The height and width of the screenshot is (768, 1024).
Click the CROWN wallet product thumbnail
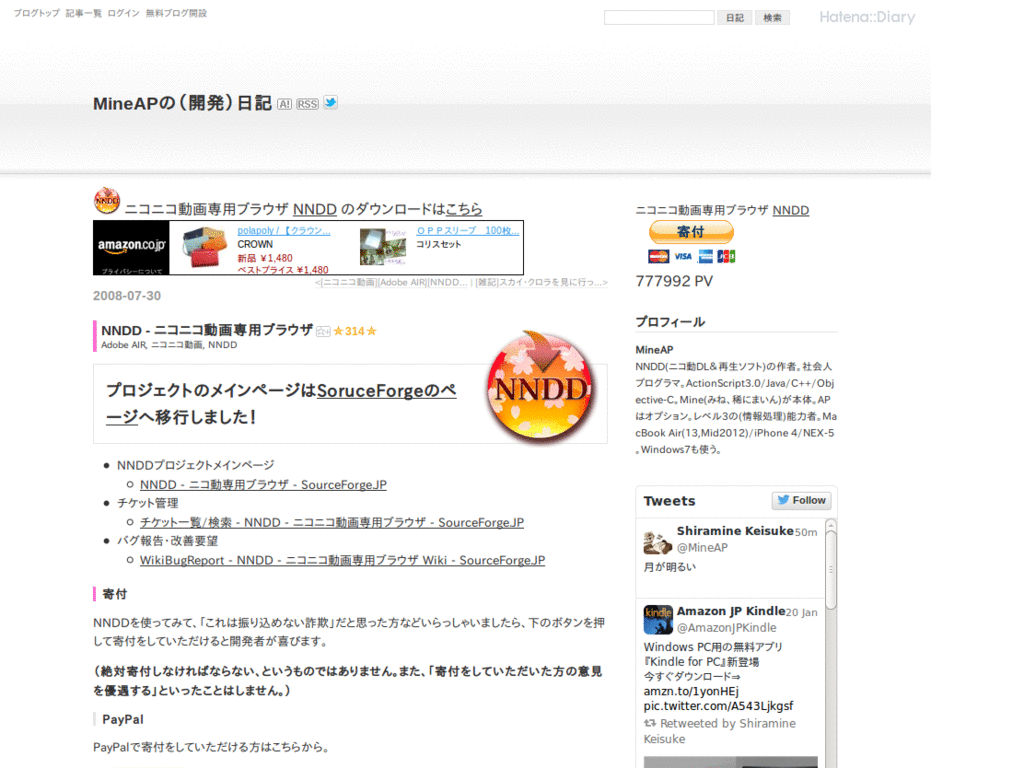pyautogui.click(x=203, y=247)
